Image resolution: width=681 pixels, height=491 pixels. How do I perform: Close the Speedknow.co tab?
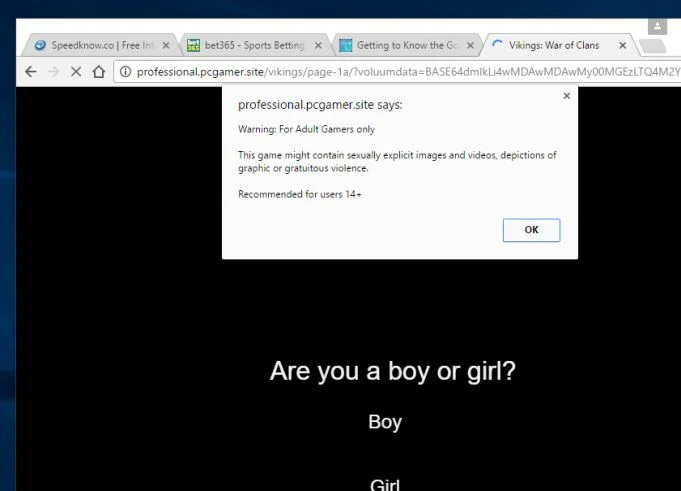[166, 45]
